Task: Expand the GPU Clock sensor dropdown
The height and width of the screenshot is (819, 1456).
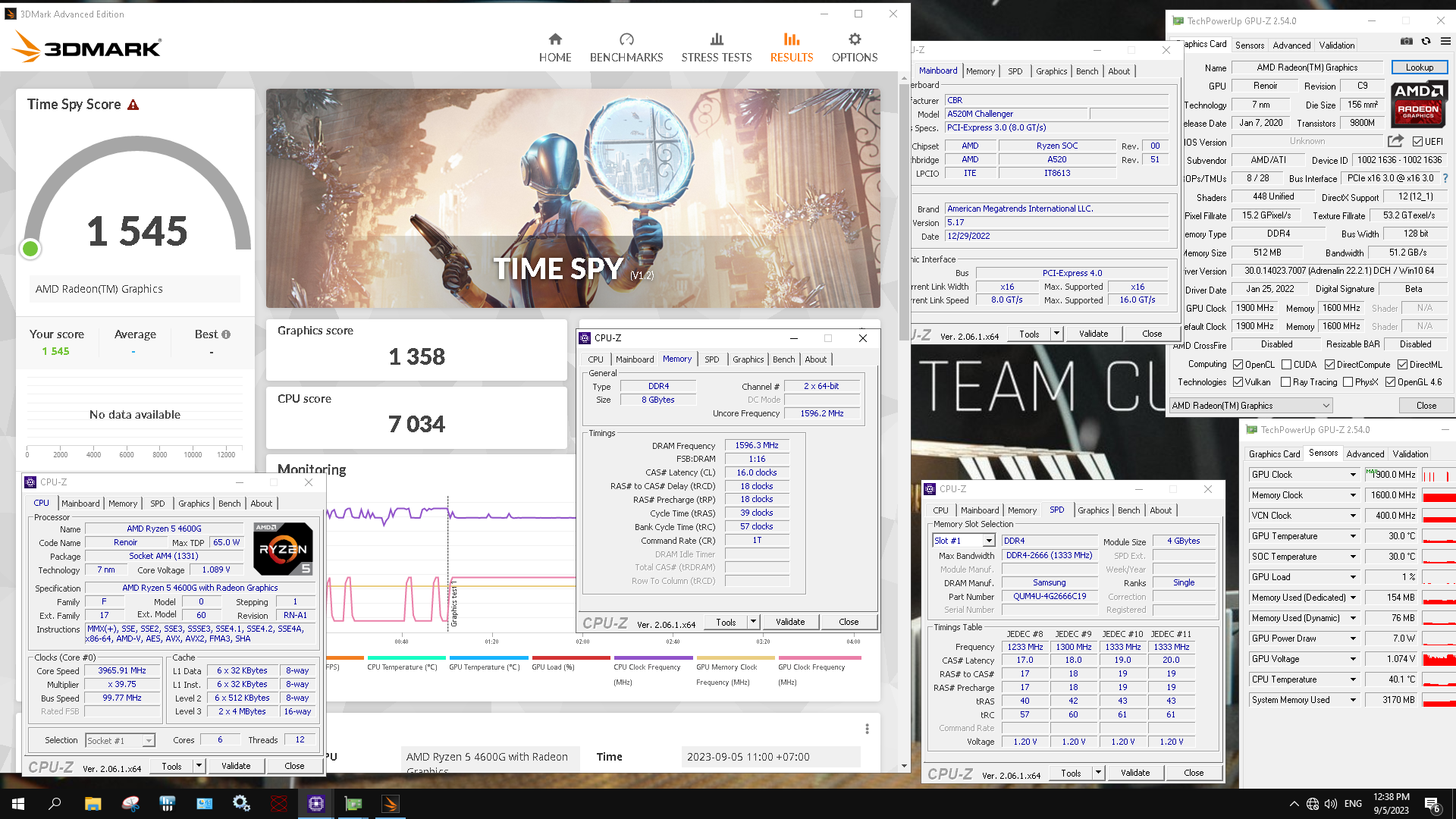Action: coord(1353,475)
